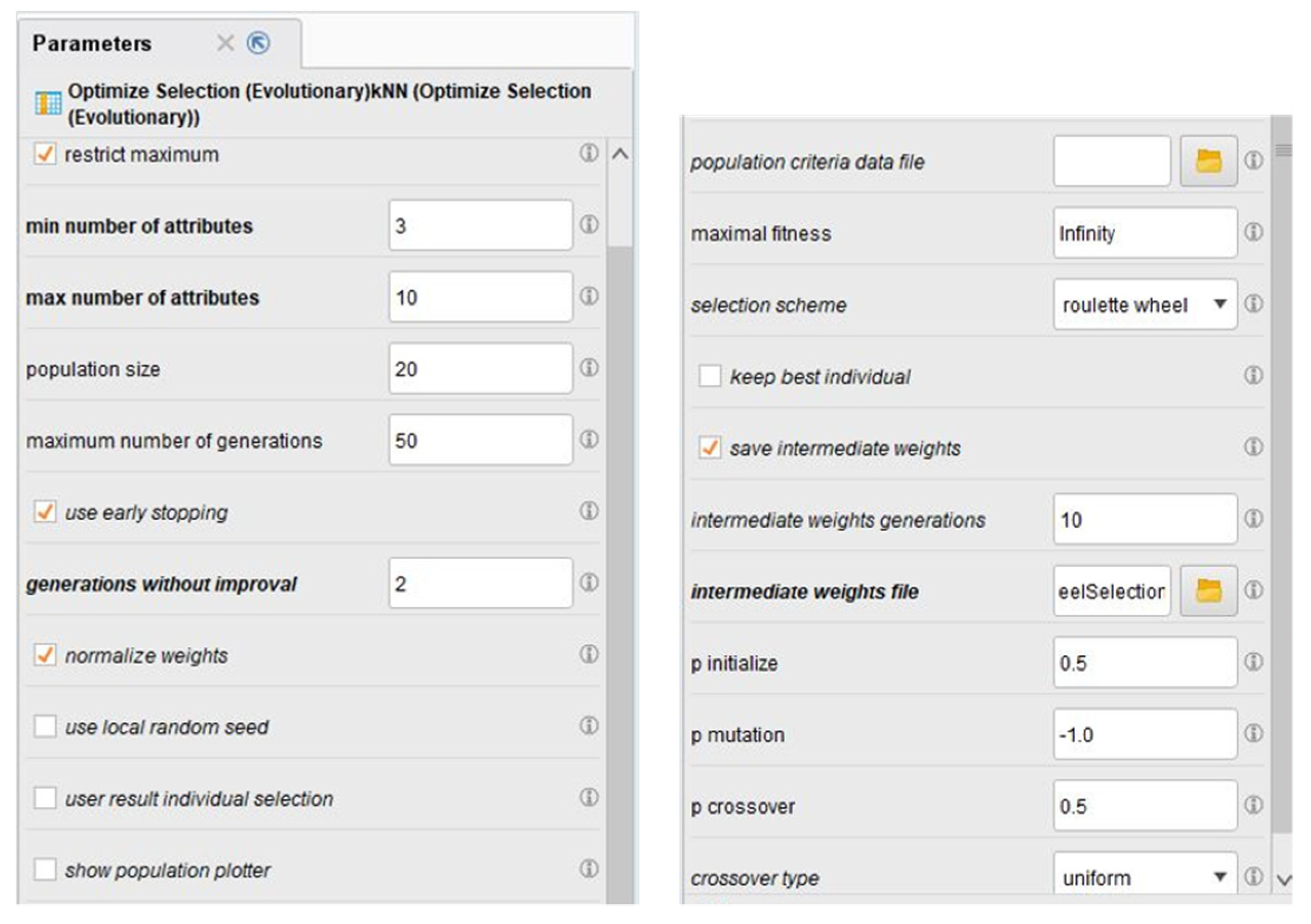Enable keep best individual option
Image resolution: width=1311 pixels, height=924 pixels.
point(710,376)
